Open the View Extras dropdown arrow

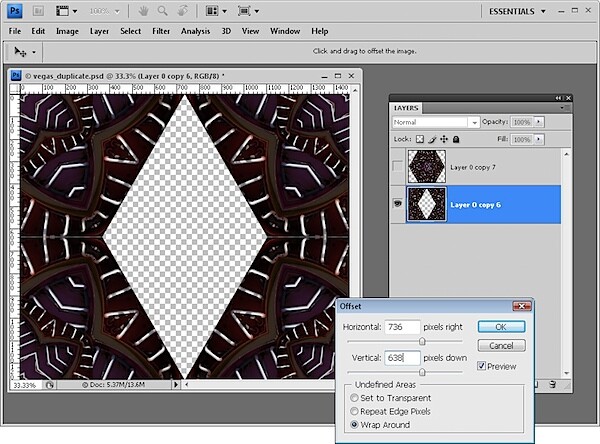(x=75, y=11)
